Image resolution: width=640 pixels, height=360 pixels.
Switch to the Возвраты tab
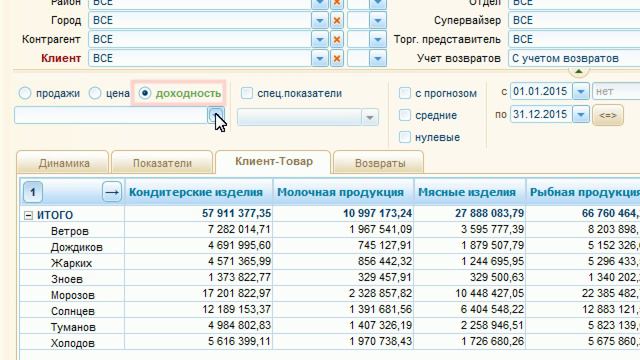click(x=380, y=163)
